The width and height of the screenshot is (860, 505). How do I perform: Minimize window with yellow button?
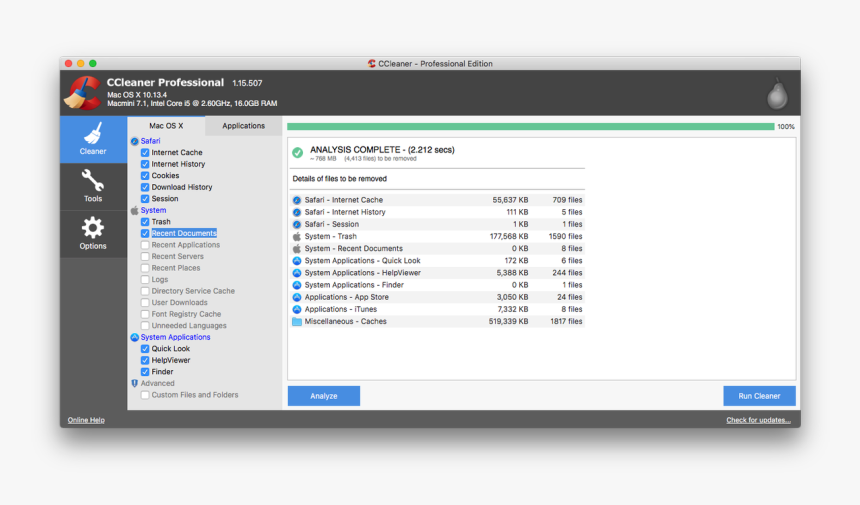pyautogui.click(x=81, y=64)
